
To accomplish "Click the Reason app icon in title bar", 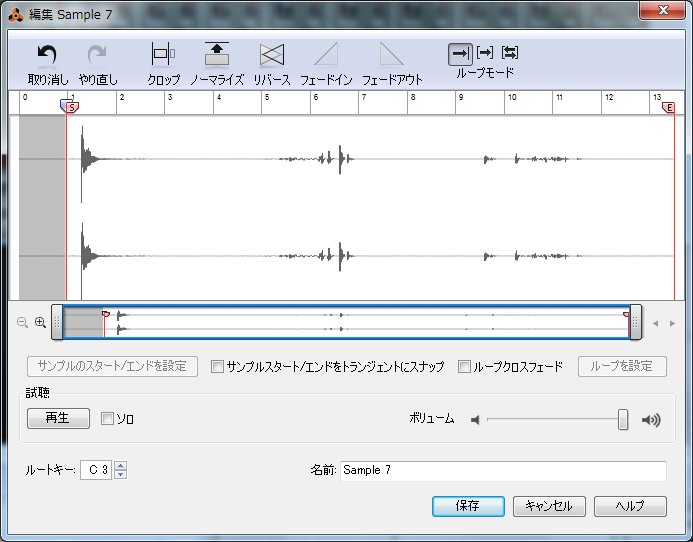I will [x=16, y=15].
